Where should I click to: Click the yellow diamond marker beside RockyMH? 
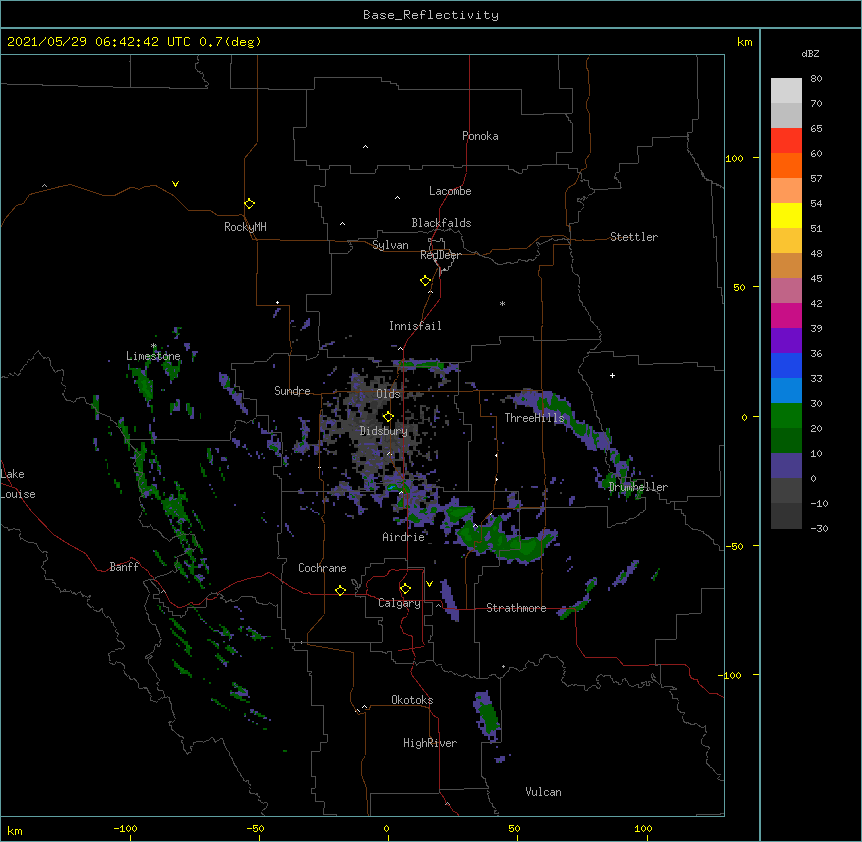coord(249,204)
